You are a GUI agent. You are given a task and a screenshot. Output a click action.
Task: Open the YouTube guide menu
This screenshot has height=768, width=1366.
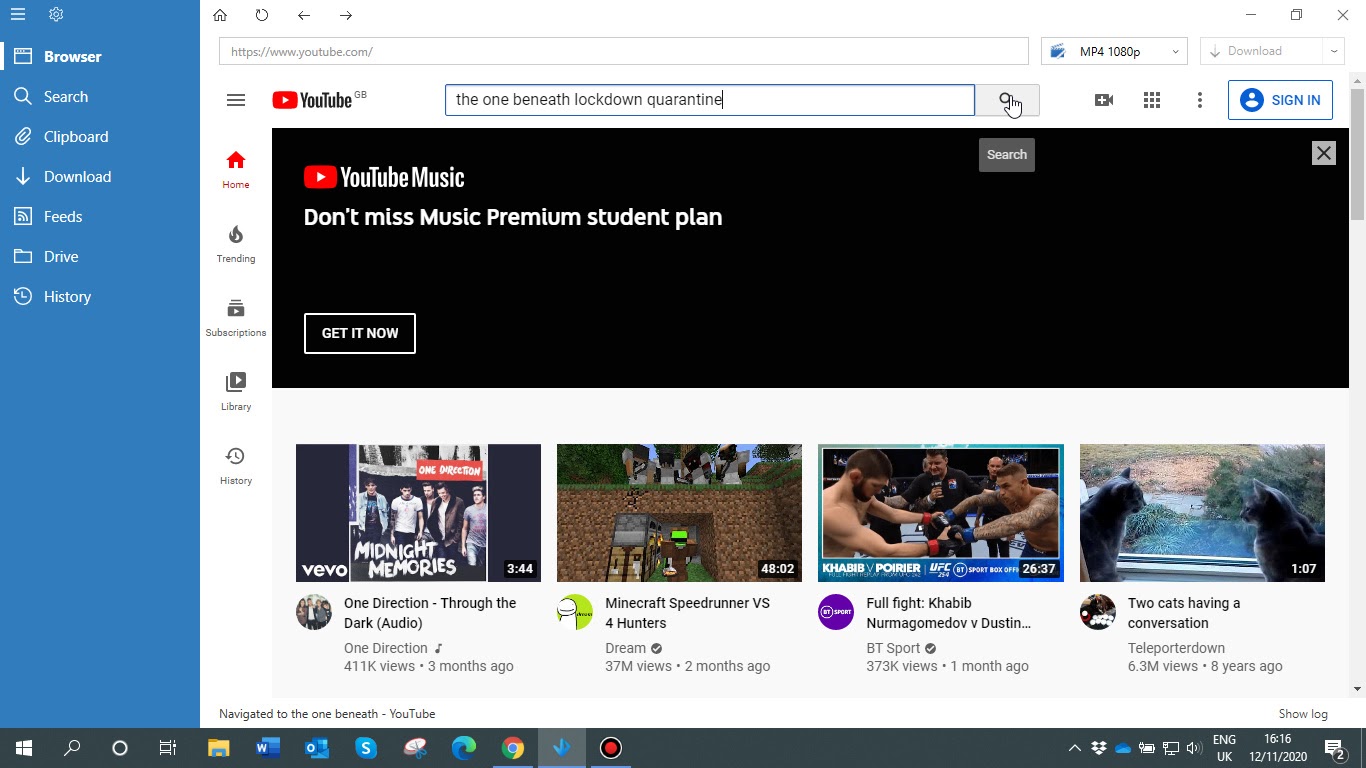tap(236, 100)
